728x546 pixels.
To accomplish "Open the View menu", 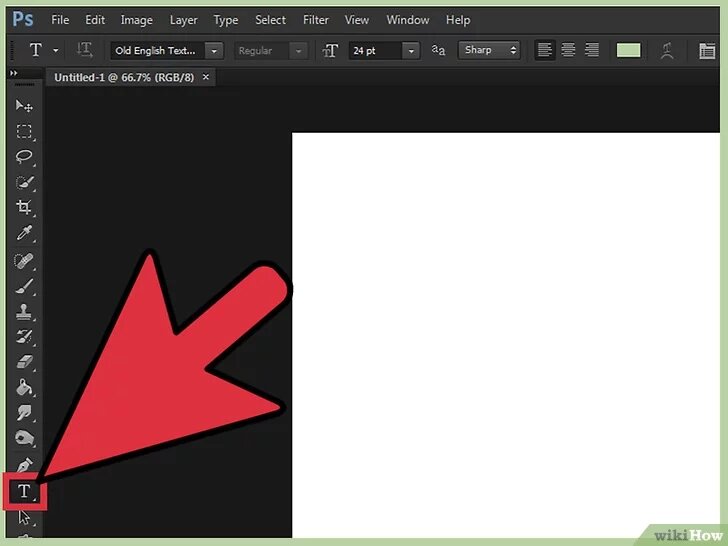I will [357, 20].
